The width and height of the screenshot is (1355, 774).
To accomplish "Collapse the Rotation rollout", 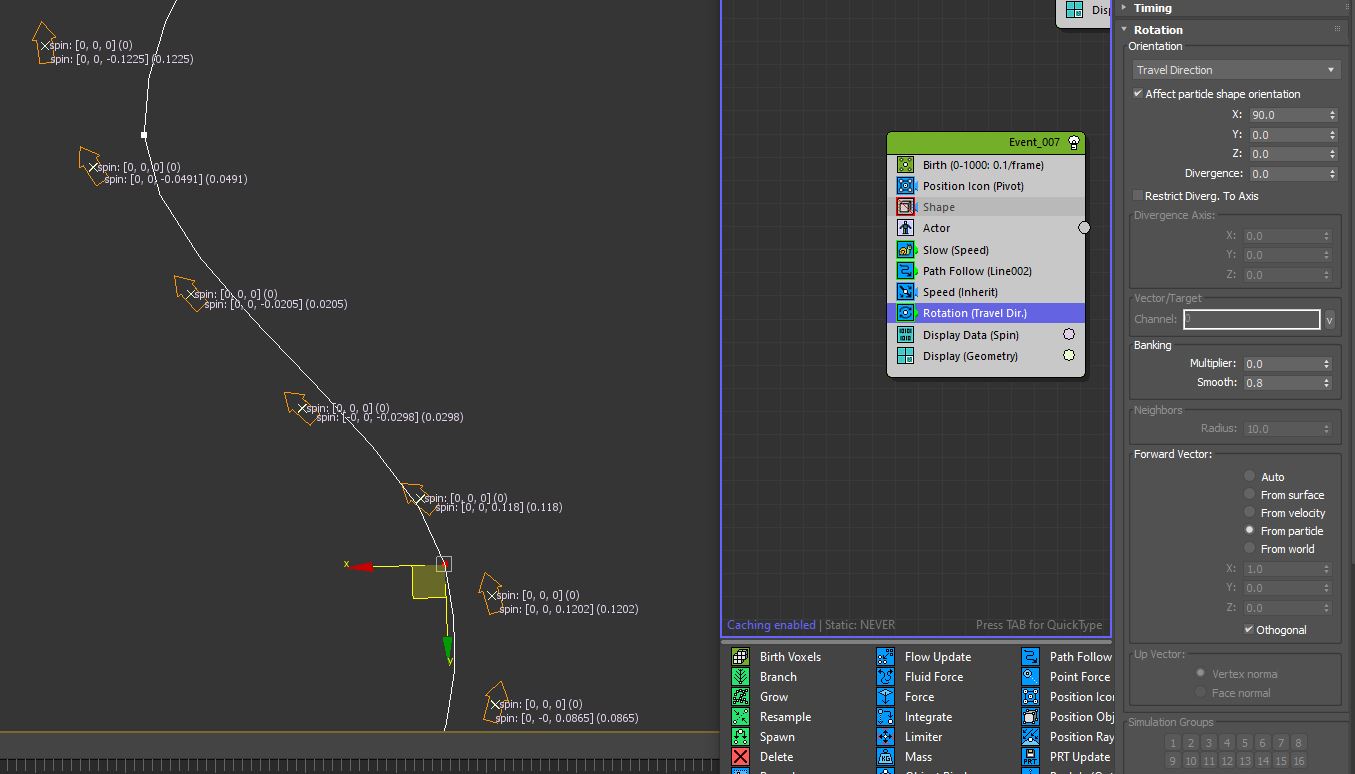I will (1158, 30).
